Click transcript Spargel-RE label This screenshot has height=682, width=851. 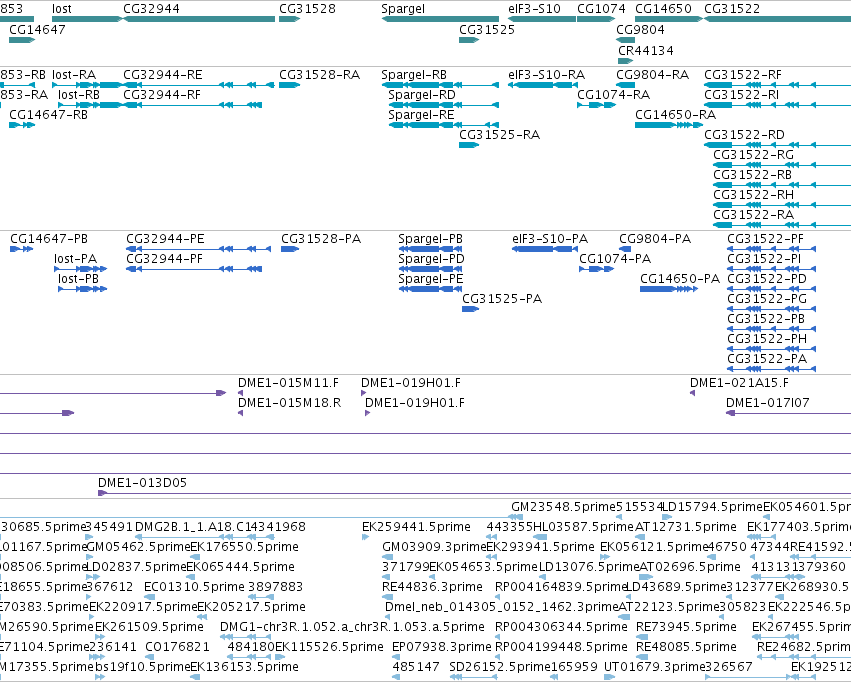click(x=421, y=114)
